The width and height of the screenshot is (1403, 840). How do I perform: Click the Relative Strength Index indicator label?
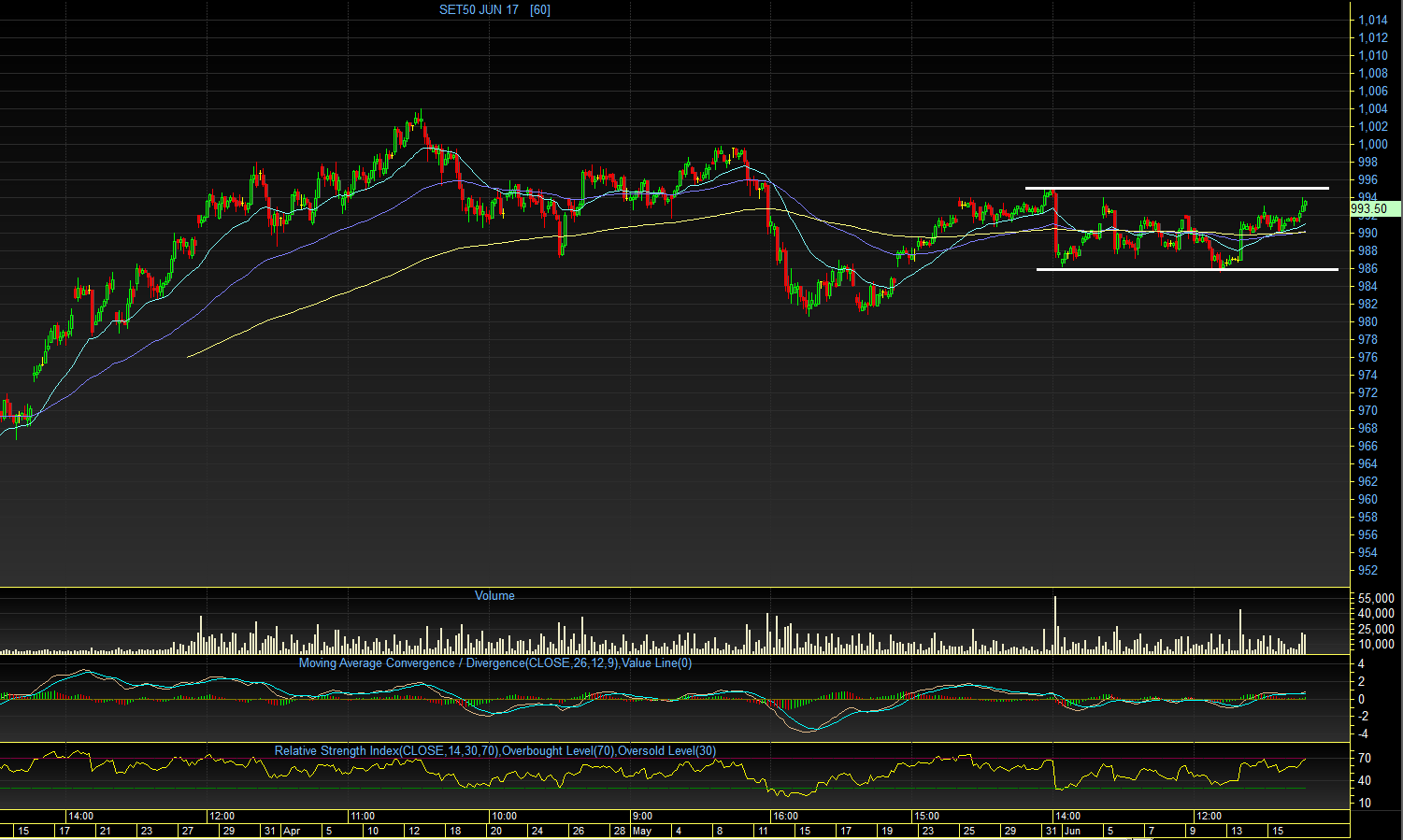pyautogui.click(x=495, y=751)
